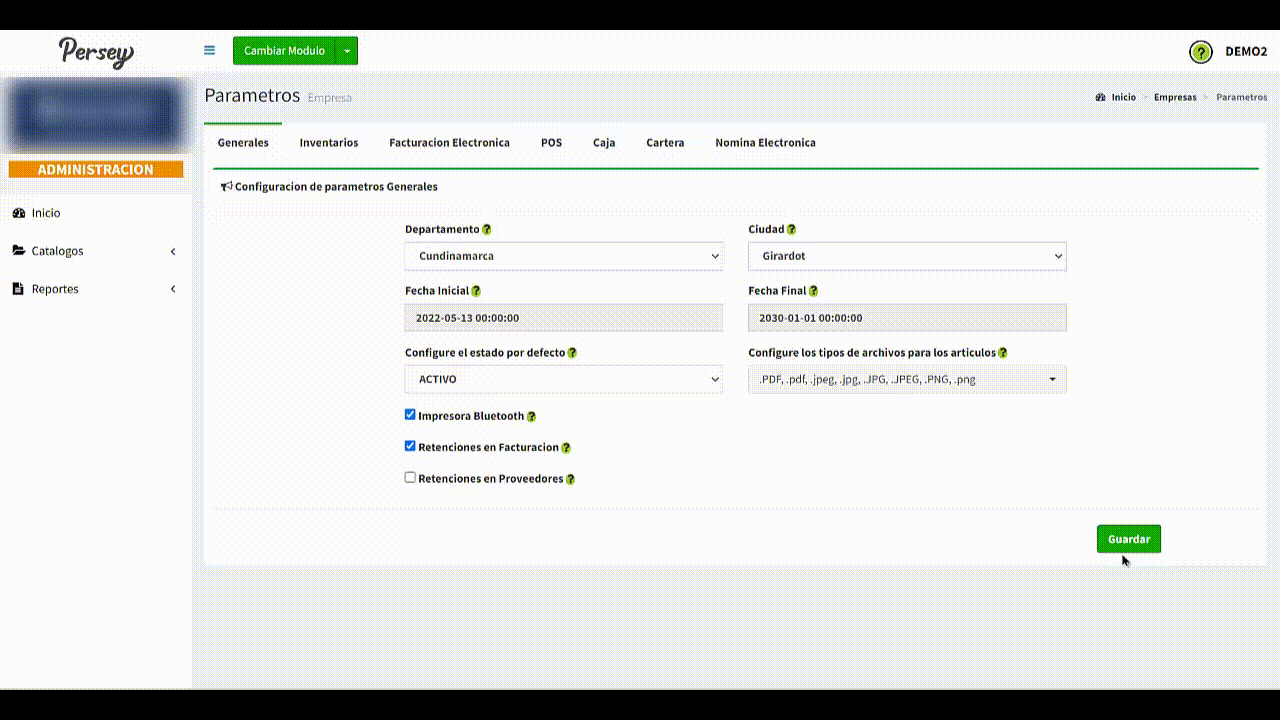Click help icon next to Retenciones en Proveedores

(x=570, y=479)
